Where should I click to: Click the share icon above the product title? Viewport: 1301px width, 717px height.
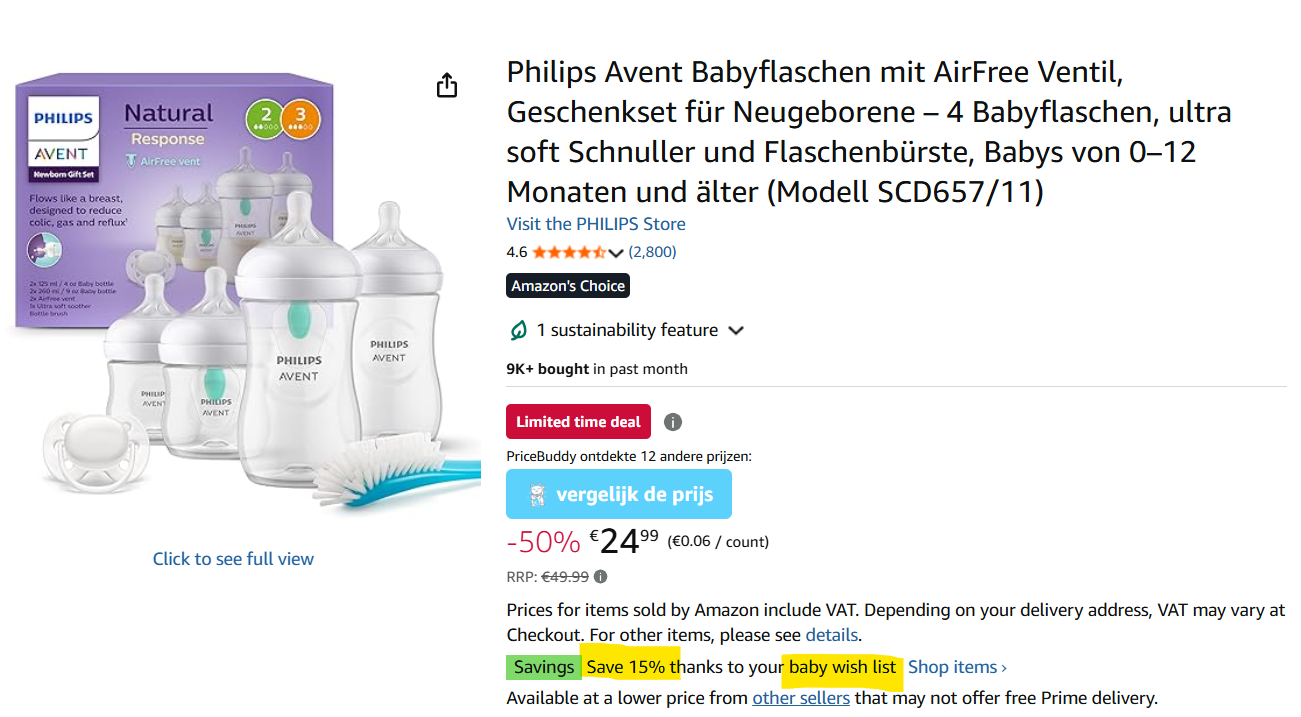pyautogui.click(x=446, y=85)
